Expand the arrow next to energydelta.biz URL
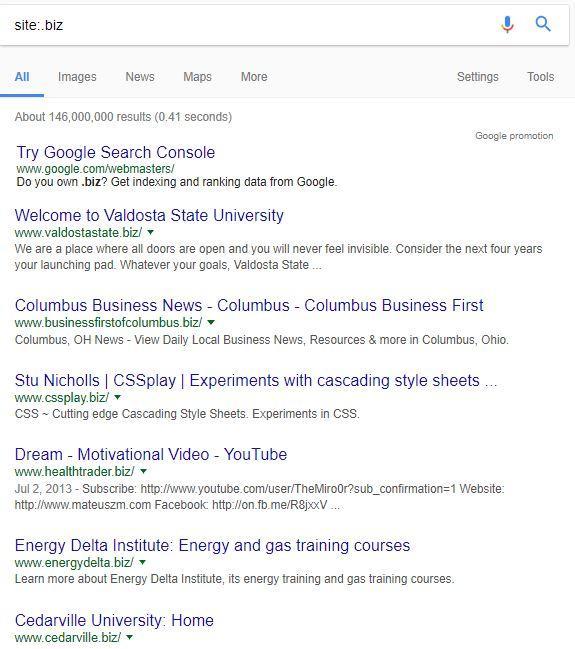 [143, 562]
